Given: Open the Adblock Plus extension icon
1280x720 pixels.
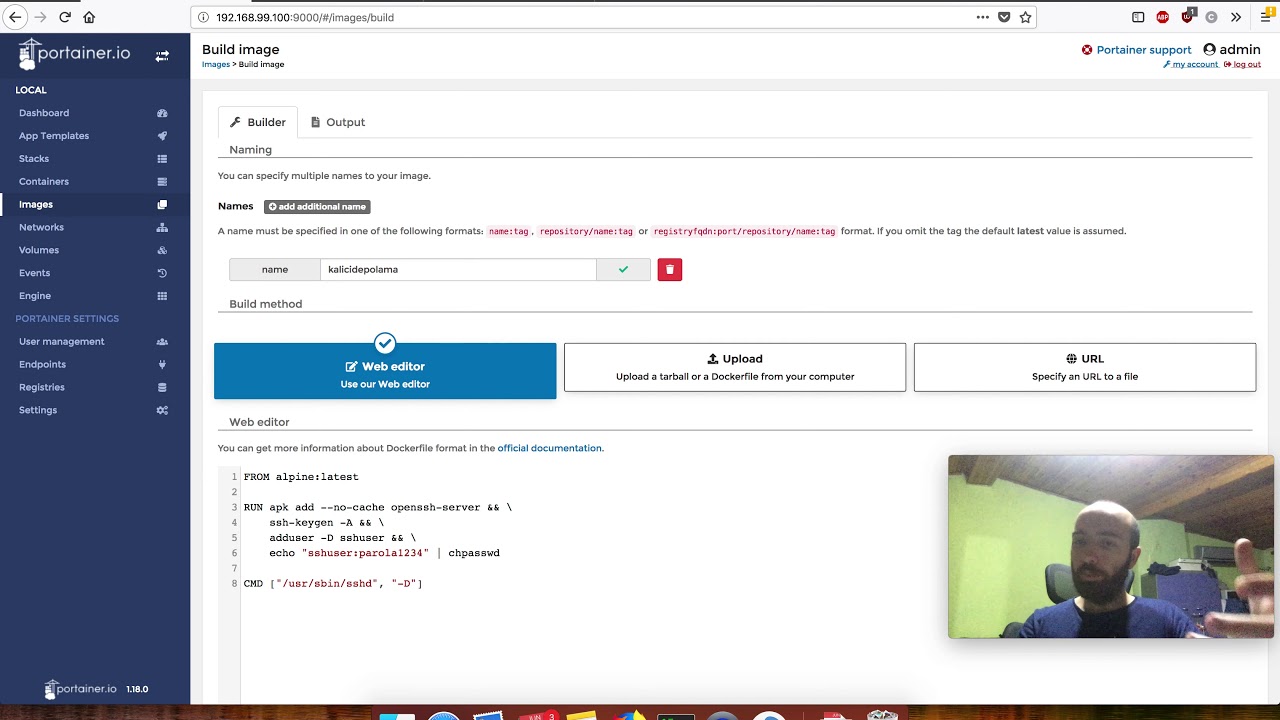Looking at the screenshot, I should [1162, 17].
